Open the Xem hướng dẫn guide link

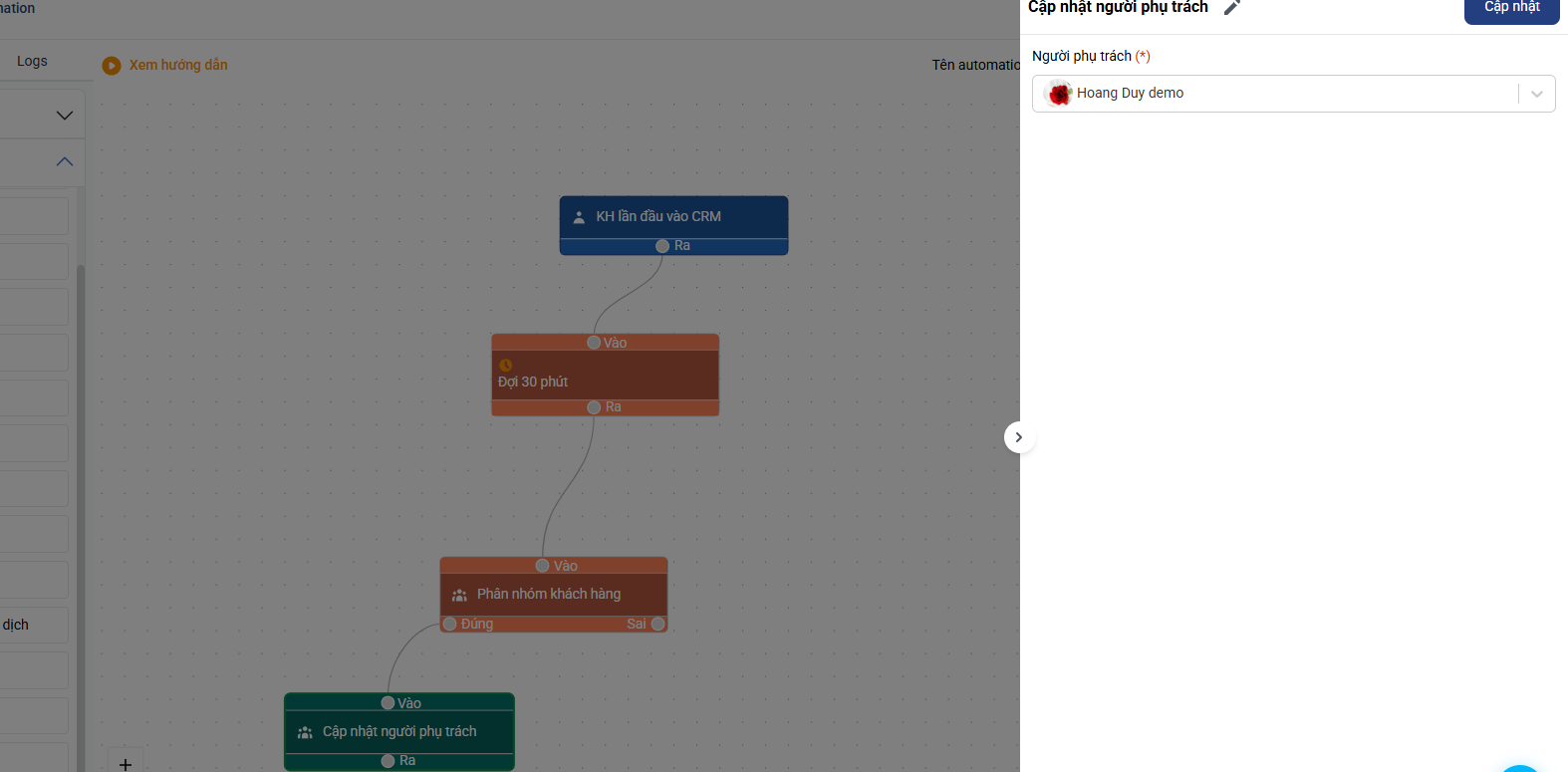(178, 66)
